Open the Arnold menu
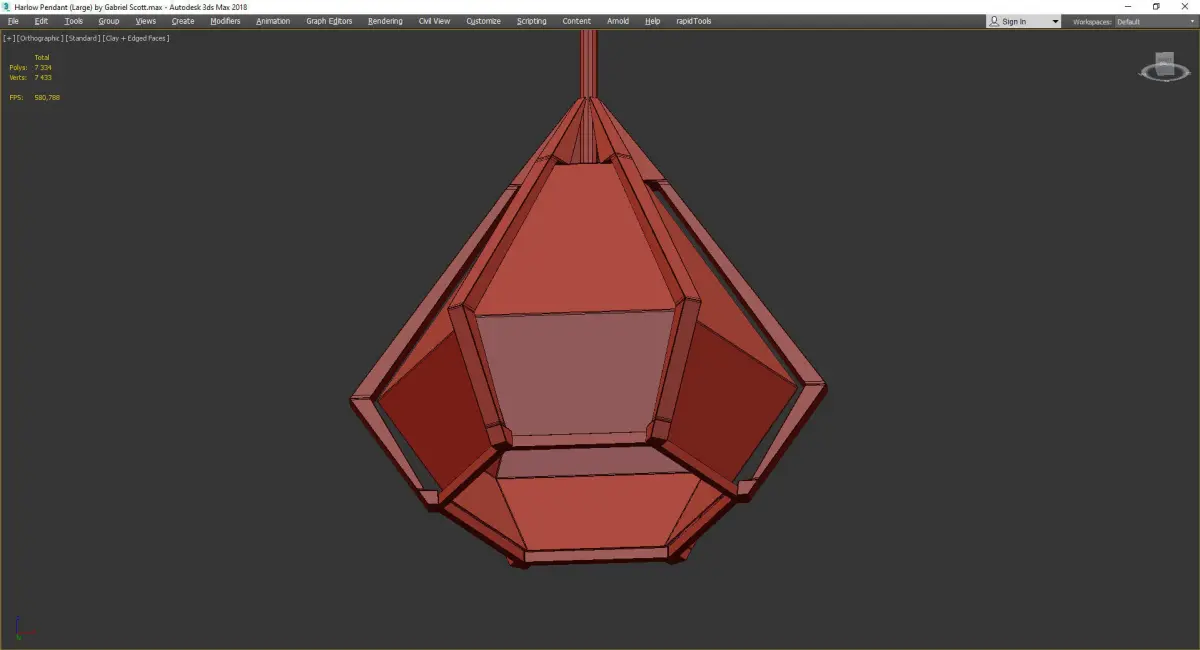The image size is (1200, 650). pos(618,21)
